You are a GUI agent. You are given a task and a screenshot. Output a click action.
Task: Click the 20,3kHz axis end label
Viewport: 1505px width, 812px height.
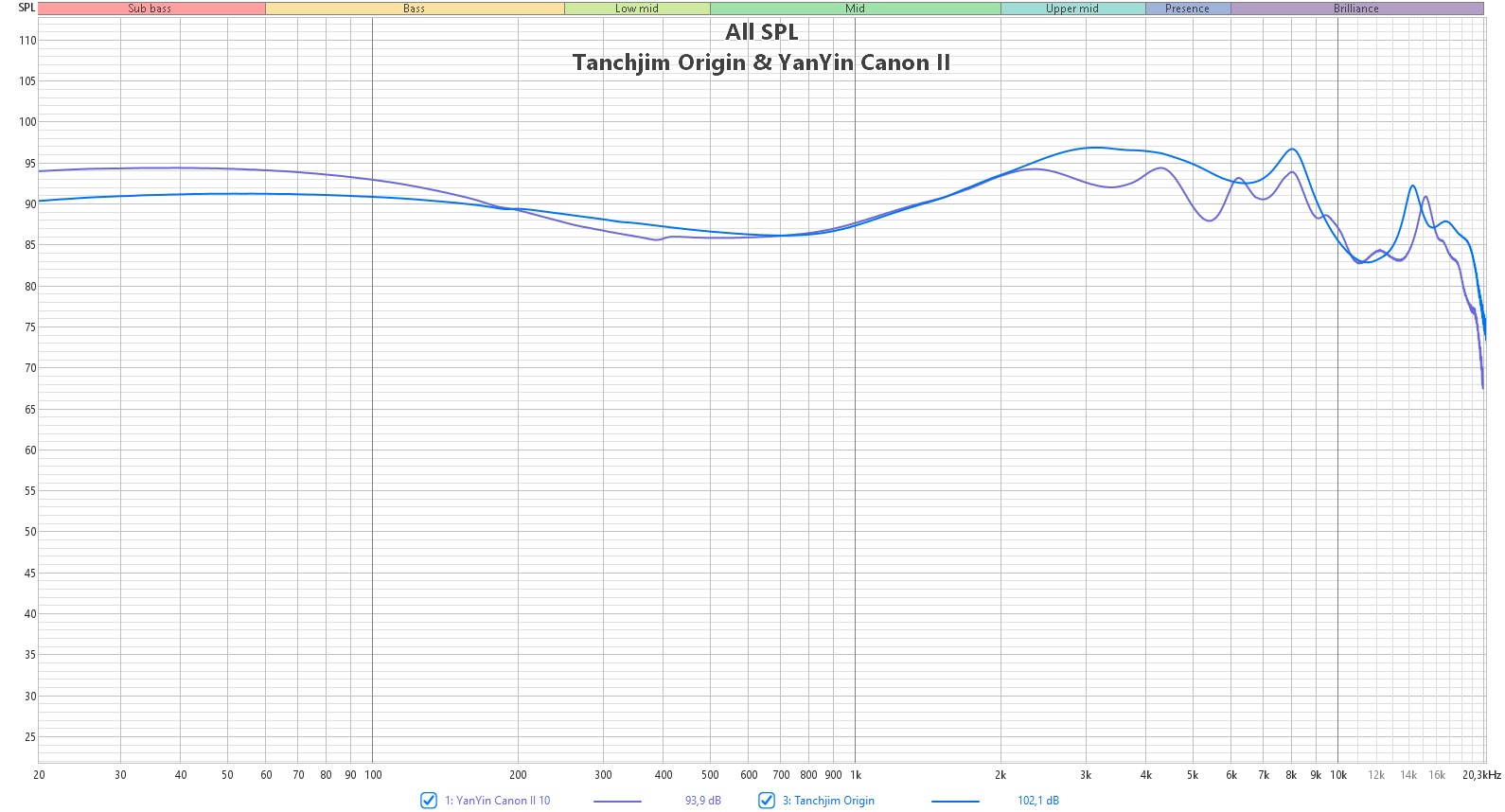[1481, 775]
